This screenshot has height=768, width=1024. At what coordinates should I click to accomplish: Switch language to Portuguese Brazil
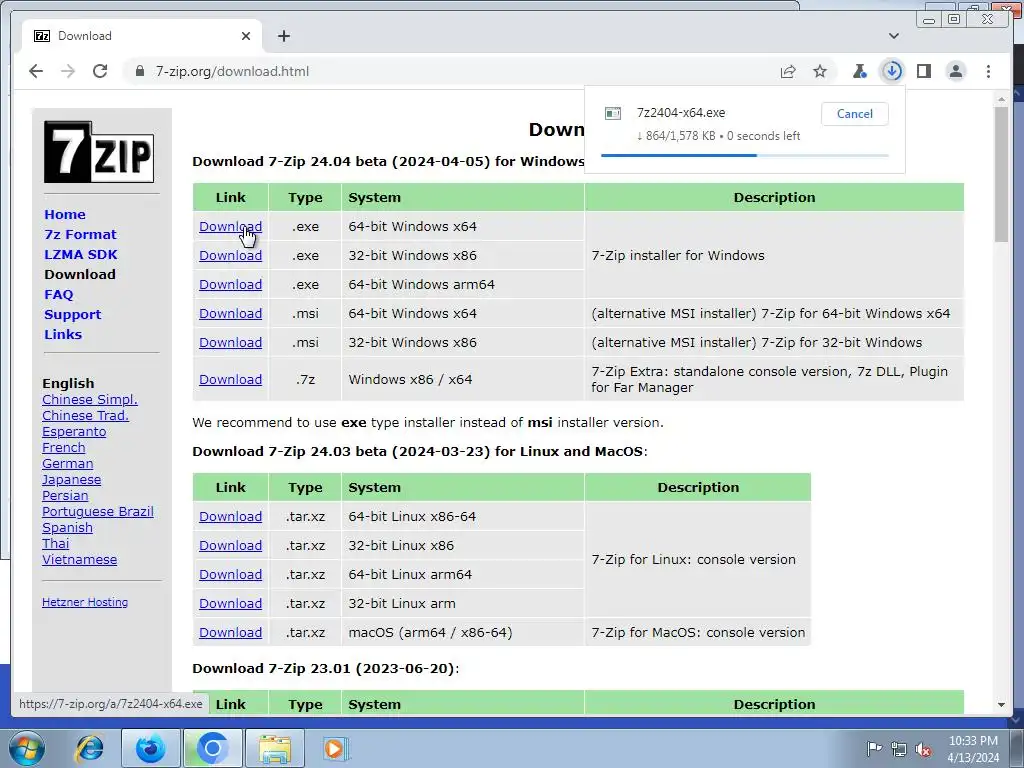tap(98, 511)
